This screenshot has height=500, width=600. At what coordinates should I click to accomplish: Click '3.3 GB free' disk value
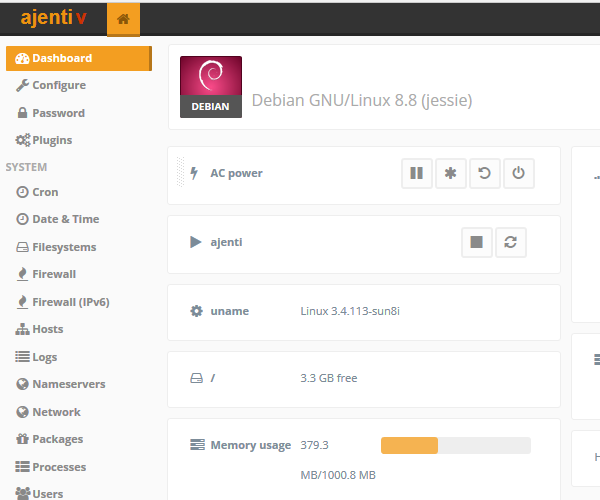pos(329,378)
